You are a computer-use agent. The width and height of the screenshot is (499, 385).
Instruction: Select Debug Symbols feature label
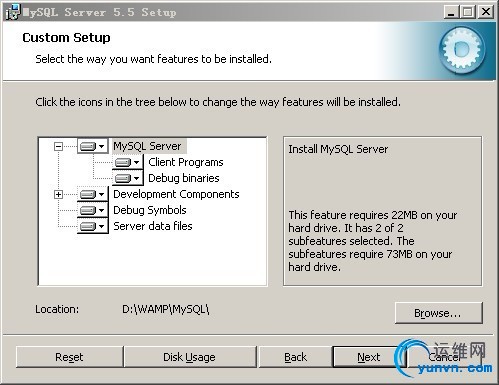(x=150, y=210)
